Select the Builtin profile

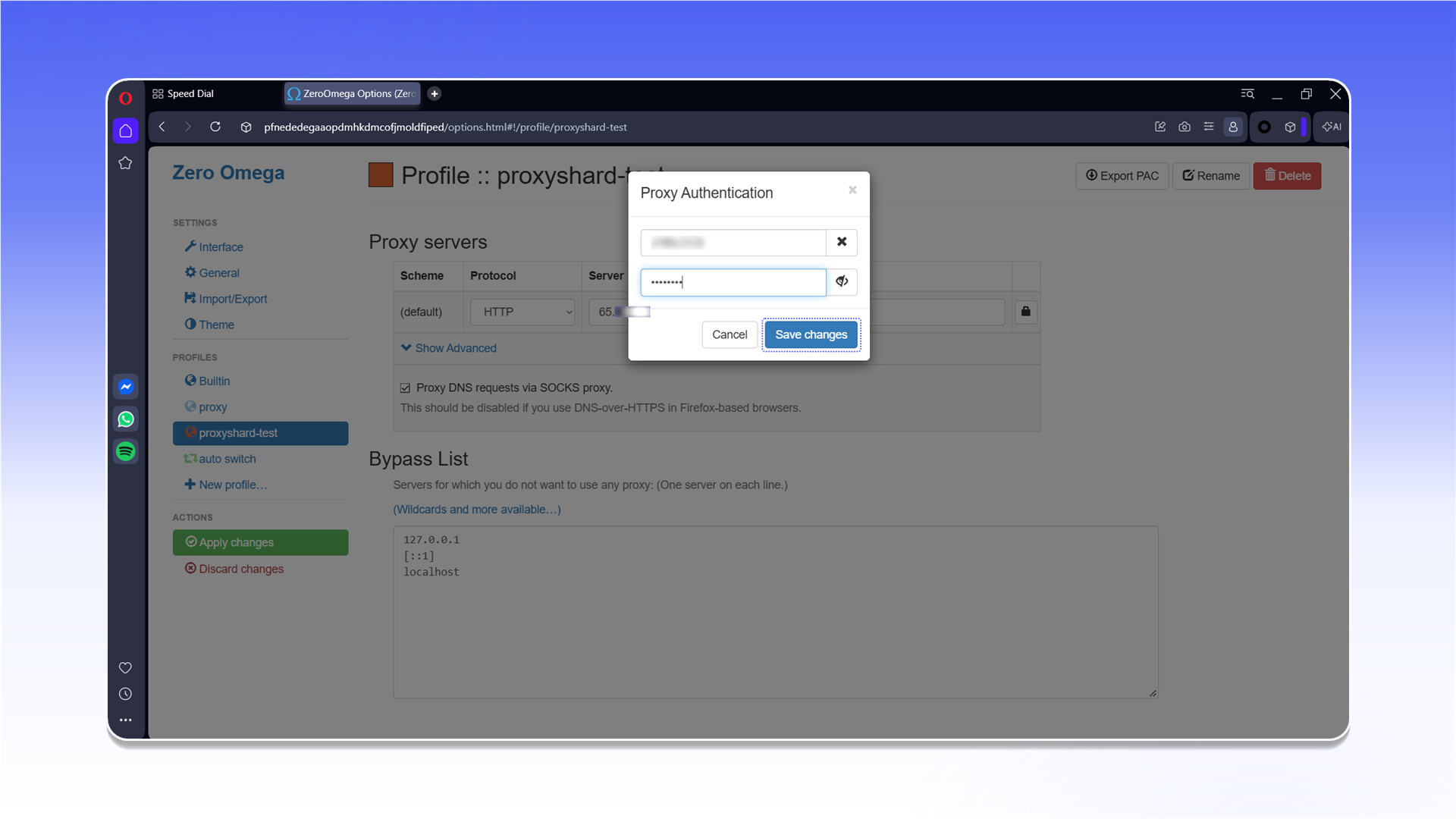click(x=207, y=381)
